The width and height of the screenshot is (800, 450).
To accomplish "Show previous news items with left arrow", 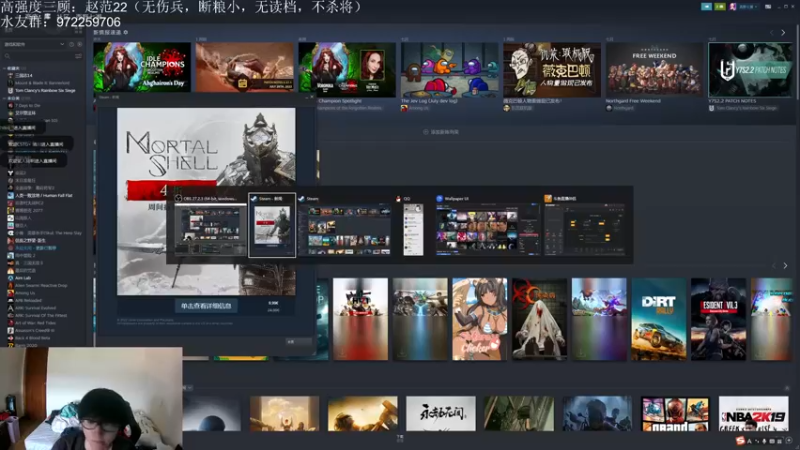I will tap(772, 33).
